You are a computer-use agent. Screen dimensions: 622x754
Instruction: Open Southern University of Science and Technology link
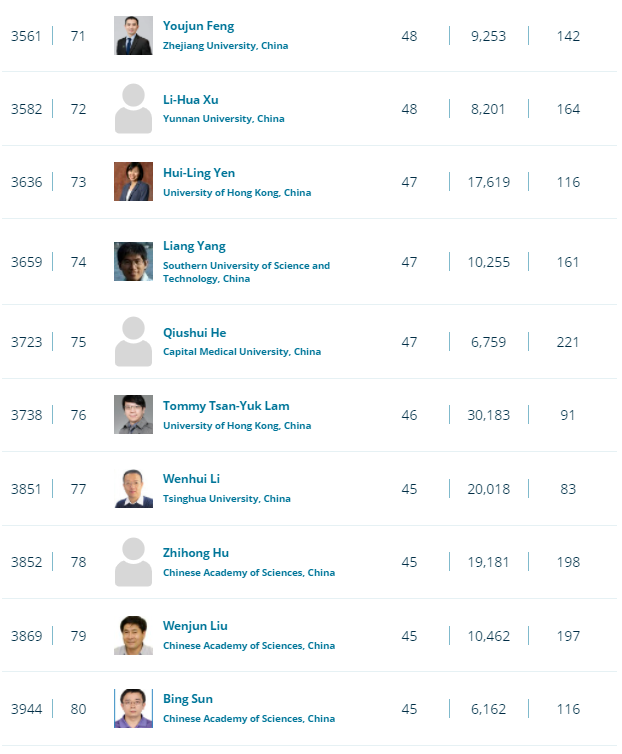(x=246, y=272)
